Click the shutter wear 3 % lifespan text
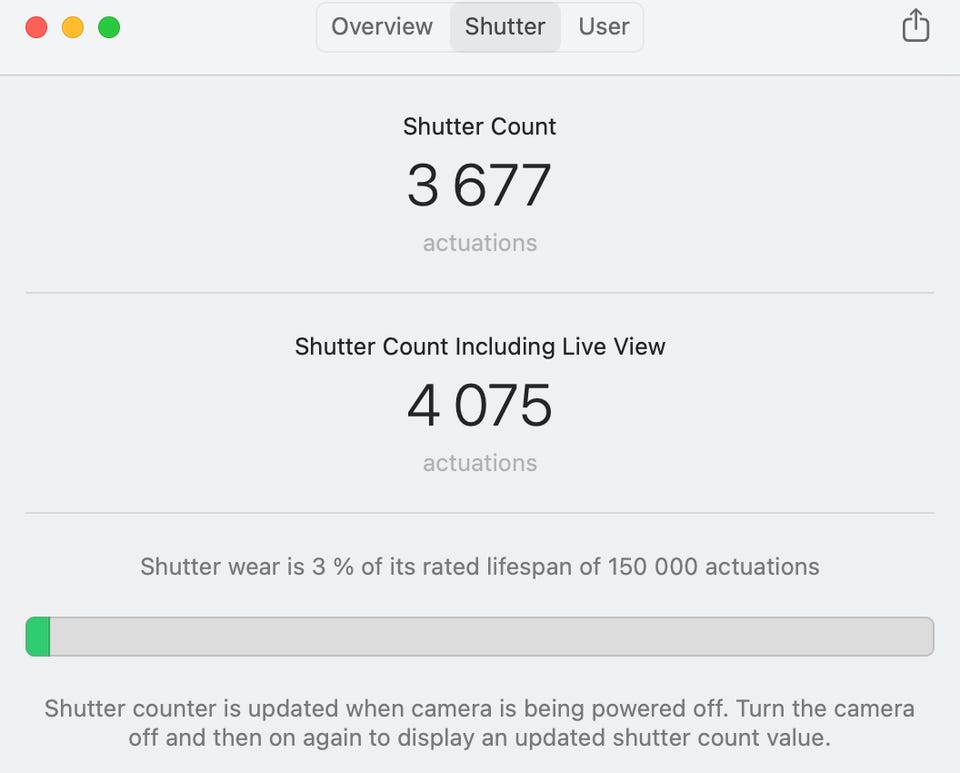Image resolution: width=960 pixels, height=773 pixels. (480, 567)
